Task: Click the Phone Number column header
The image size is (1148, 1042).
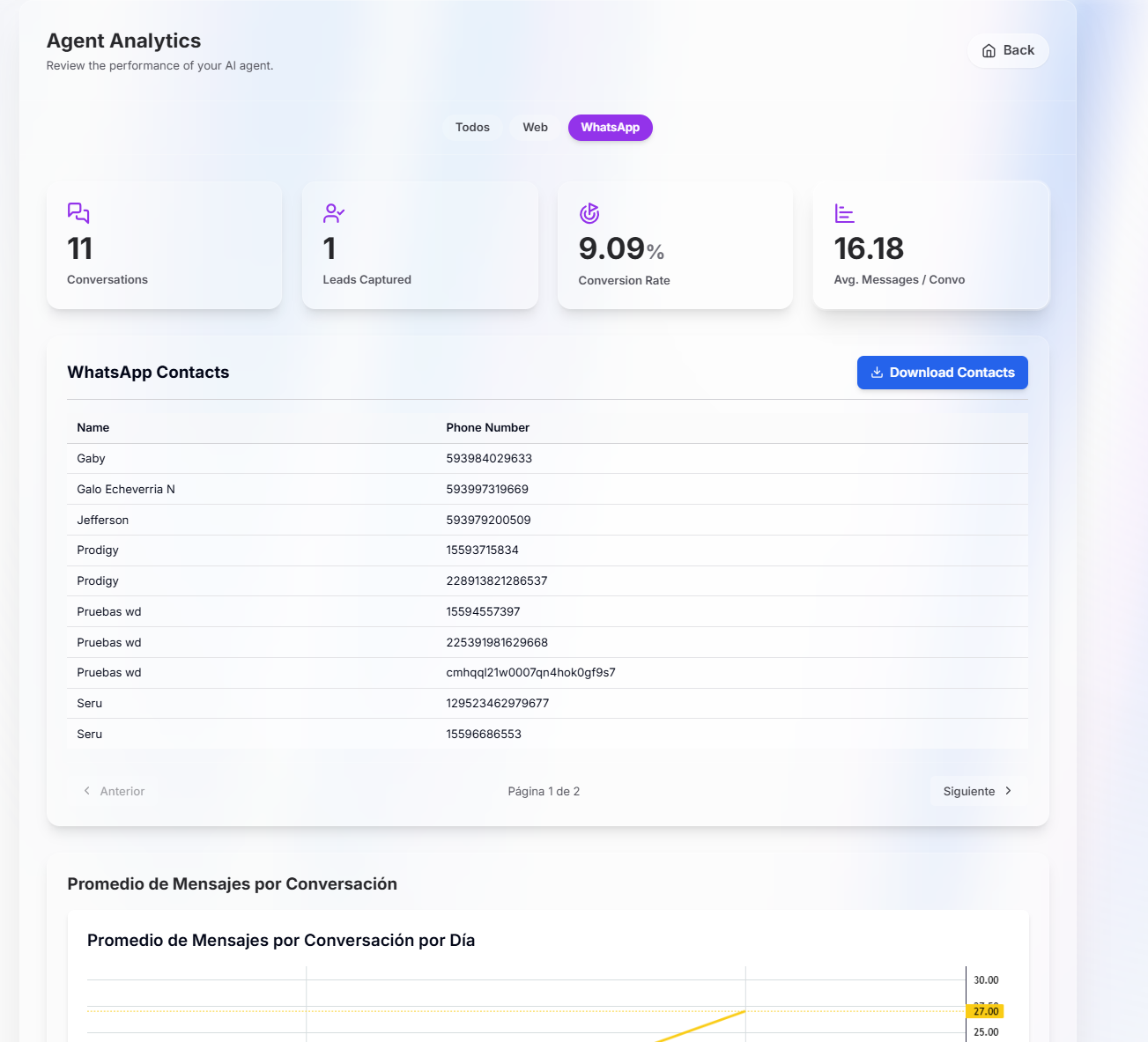Action: pos(487,427)
